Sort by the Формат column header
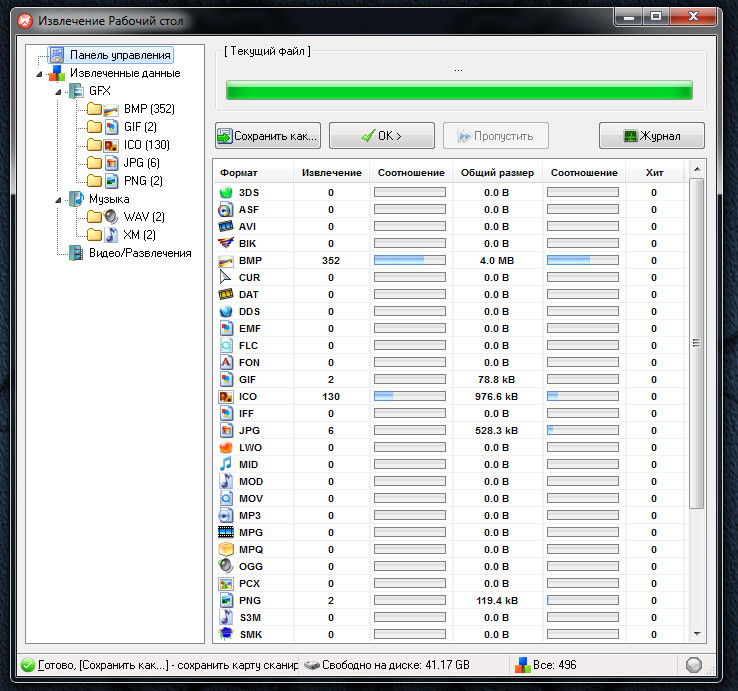 point(239,173)
